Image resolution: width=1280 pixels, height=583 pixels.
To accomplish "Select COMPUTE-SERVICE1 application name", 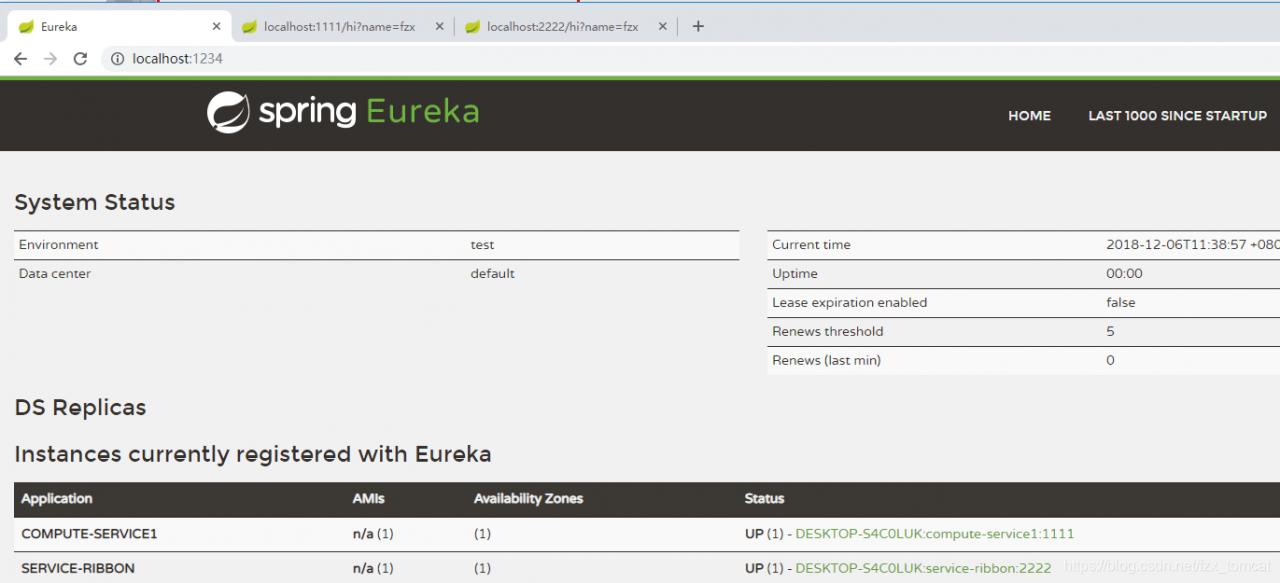I will [89, 534].
